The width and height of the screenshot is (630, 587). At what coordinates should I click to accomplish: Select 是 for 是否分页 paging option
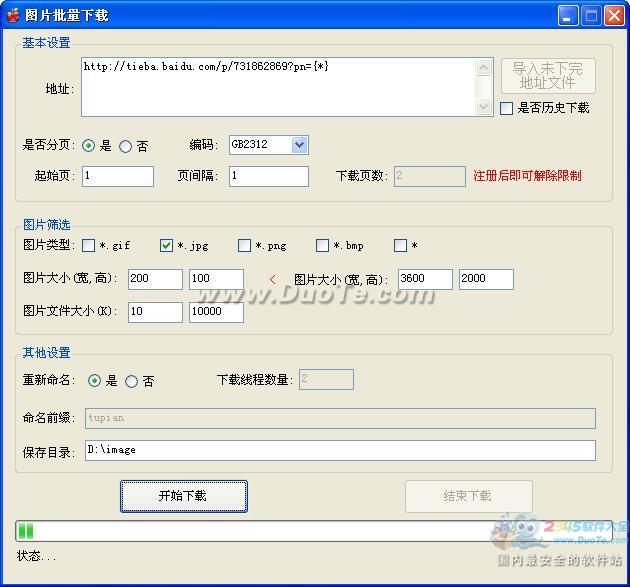pyautogui.click(x=88, y=145)
